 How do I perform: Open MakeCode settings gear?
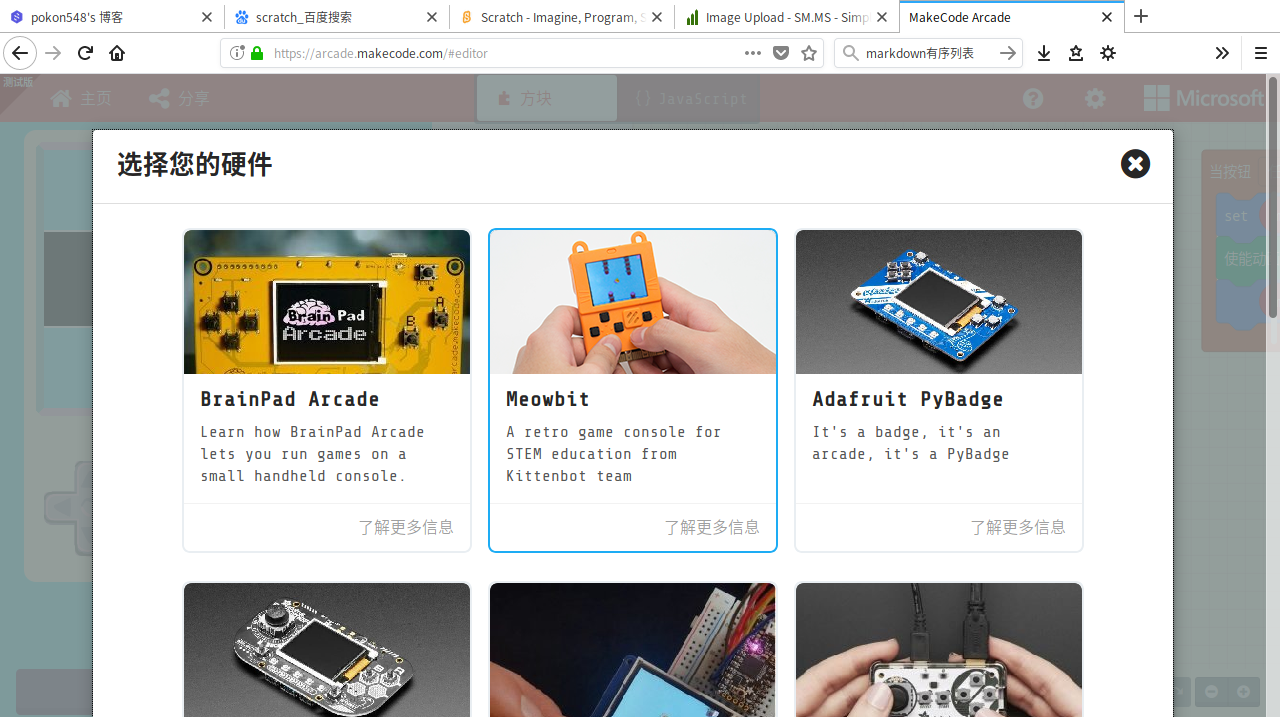tap(1096, 98)
